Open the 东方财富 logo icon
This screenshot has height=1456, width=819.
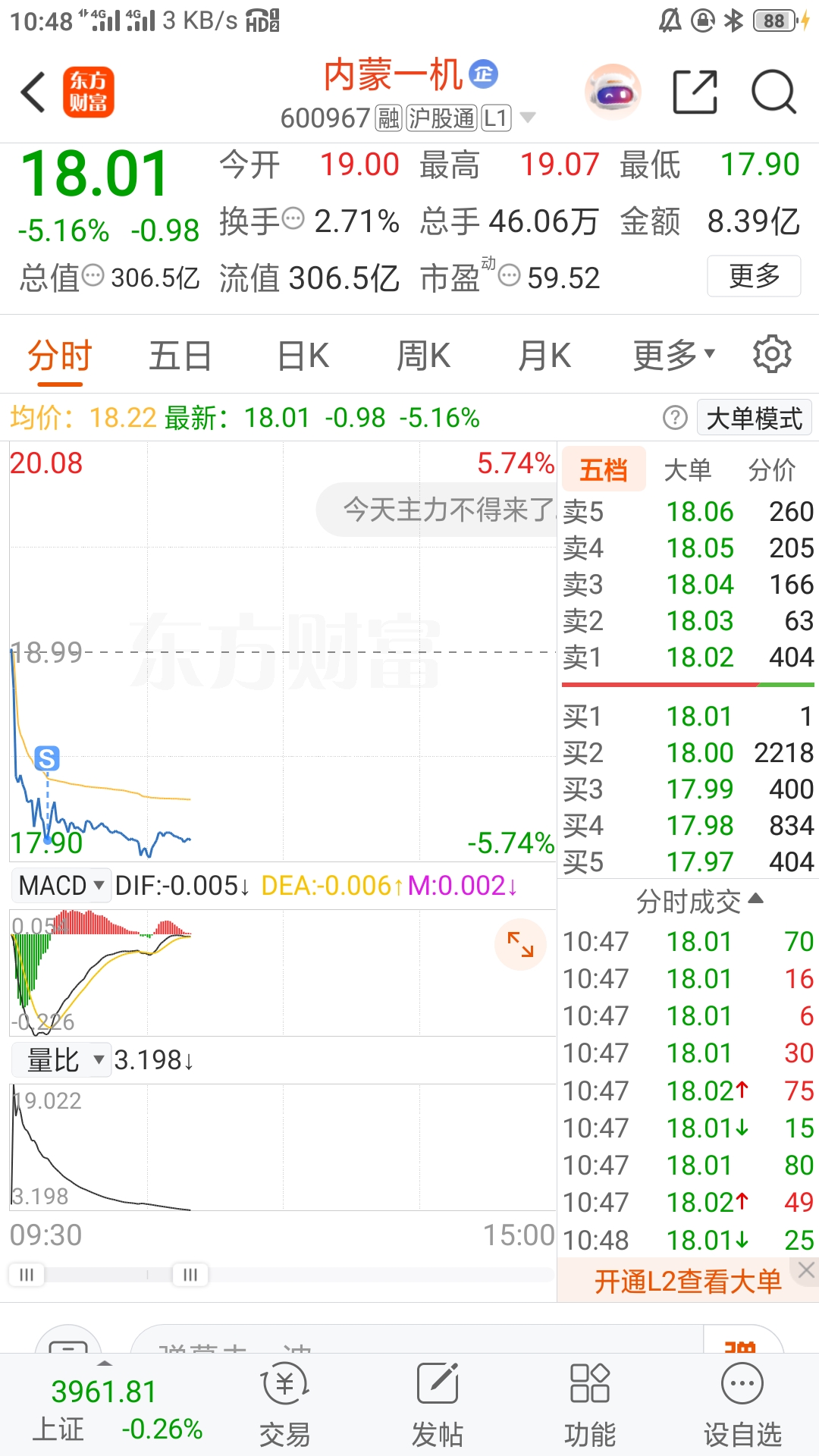click(89, 93)
